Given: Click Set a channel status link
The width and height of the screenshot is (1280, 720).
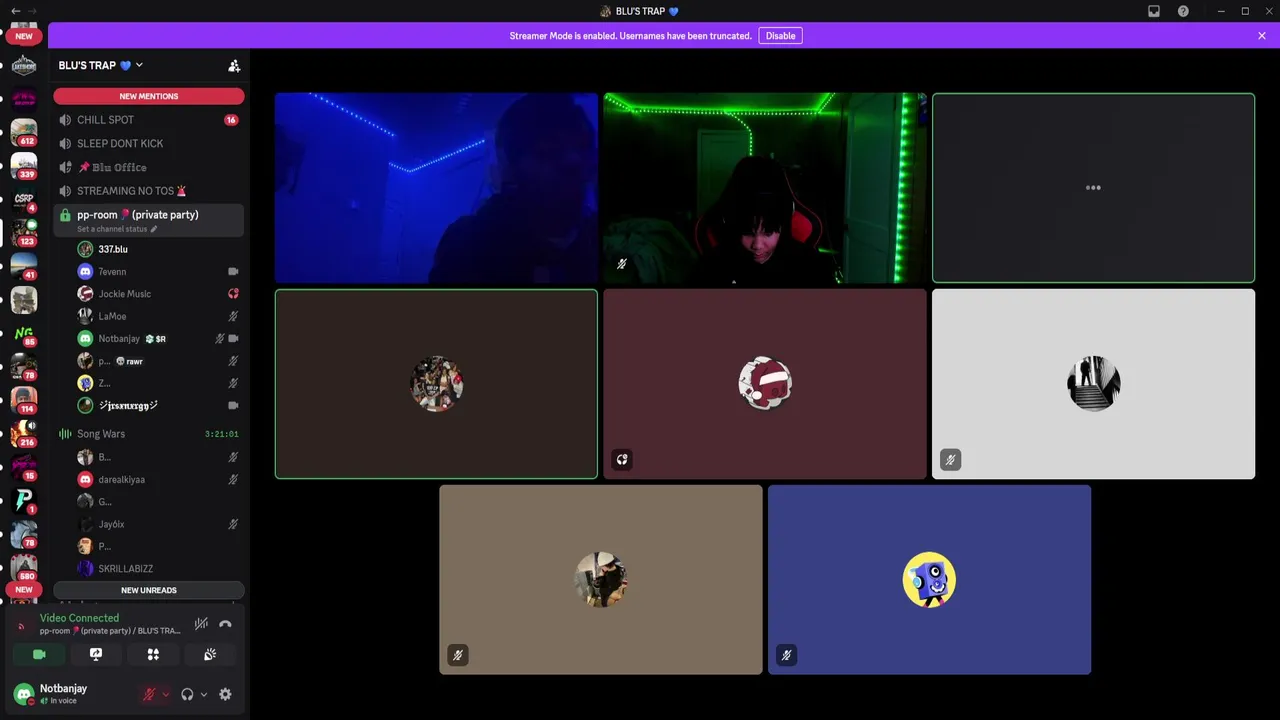Looking at the screenshot, I should pos(117,229).
